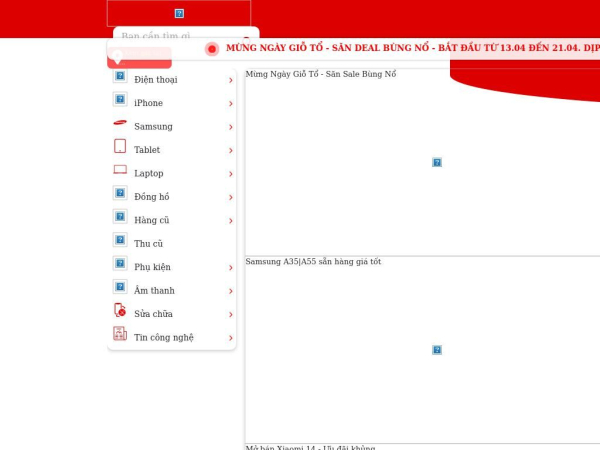Click the Điện thoại category icon
The width and height of the screenshot is (600, 450).
(120, 76)
